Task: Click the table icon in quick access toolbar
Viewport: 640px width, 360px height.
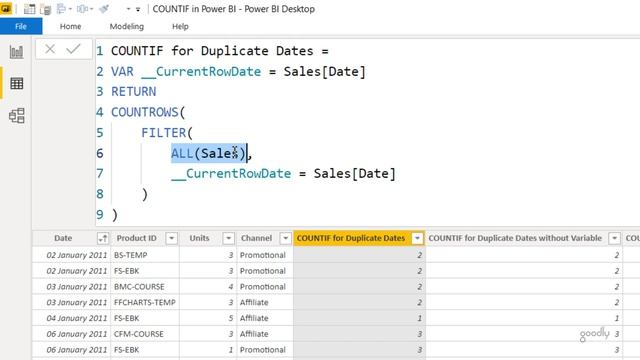Action: point(29,9)
